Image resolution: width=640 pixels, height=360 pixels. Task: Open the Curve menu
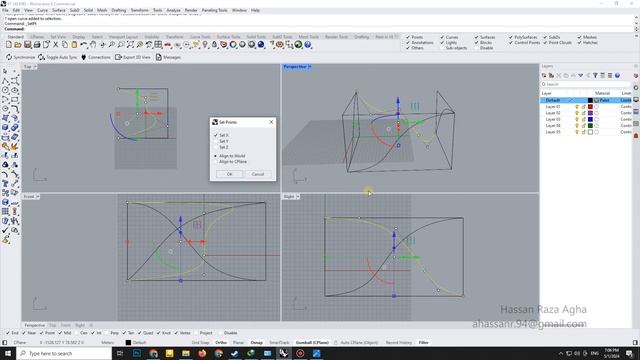click(42, 10)
